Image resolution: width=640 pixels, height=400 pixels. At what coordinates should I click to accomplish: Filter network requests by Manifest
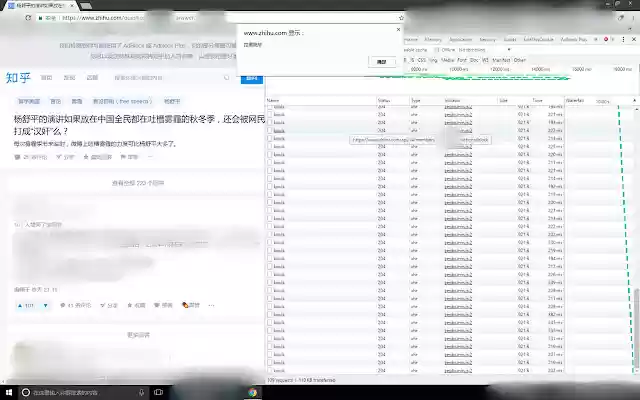click(x=501, y=60)
